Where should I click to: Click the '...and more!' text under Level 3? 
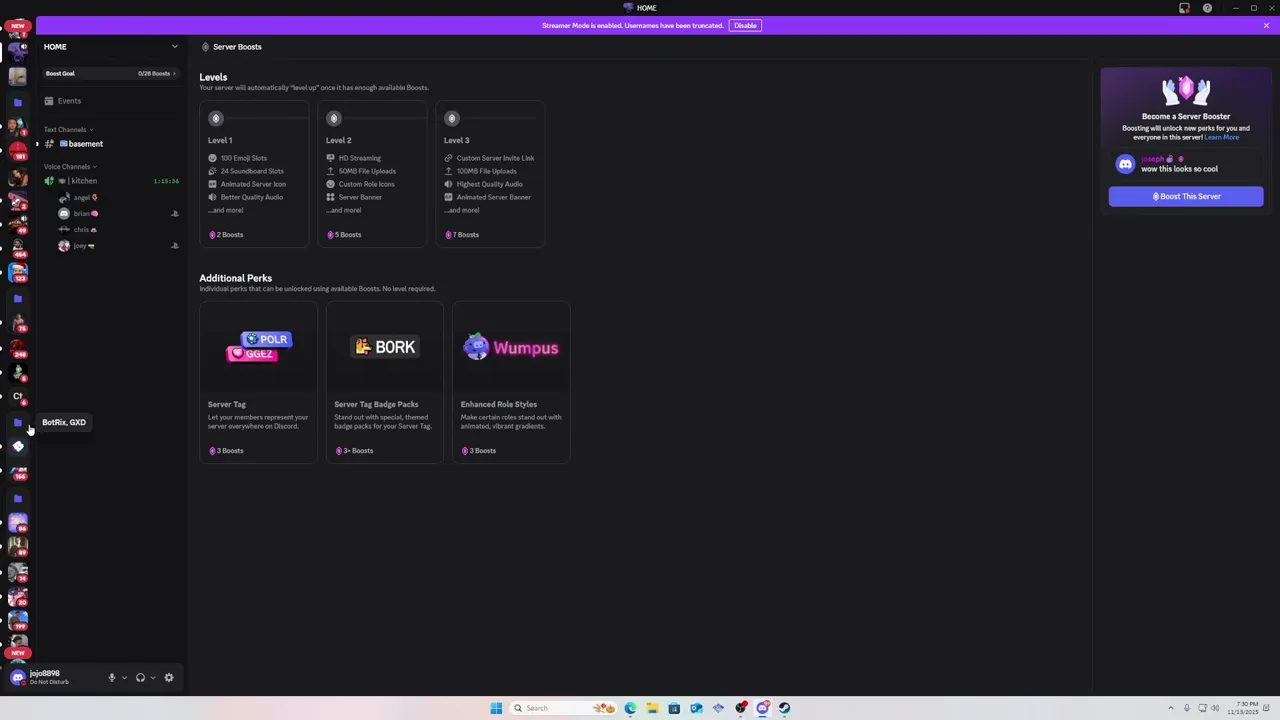[x=461, y=210]
